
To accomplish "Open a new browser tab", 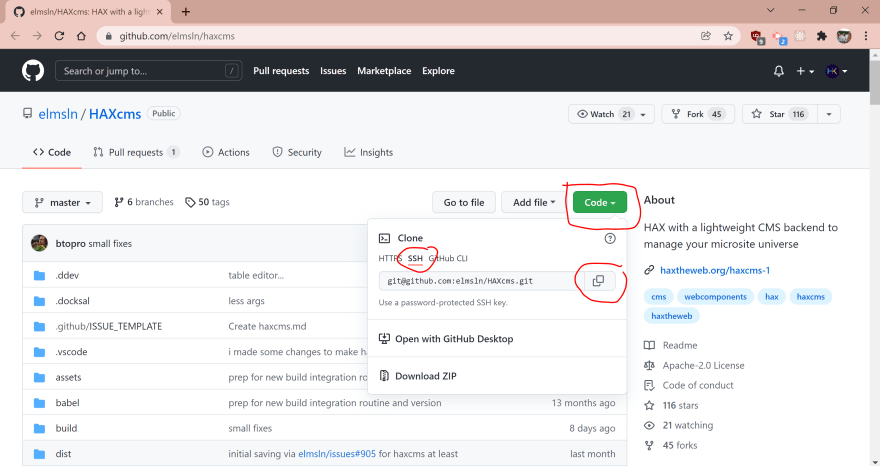I will (x=186, y=11).
